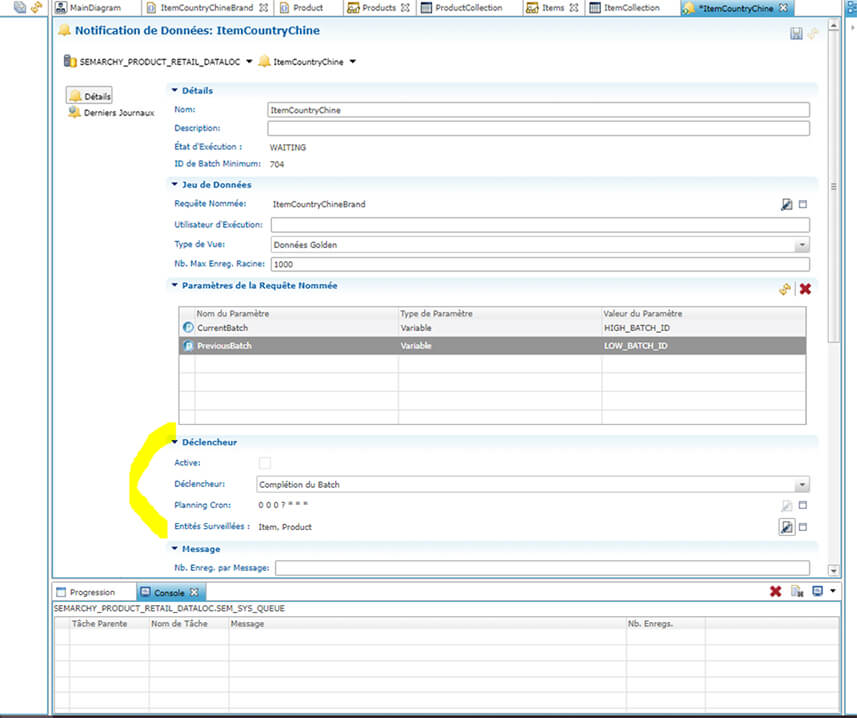This screenshot has width=857, height=718.
Task: Switch to the Progression tab
Action: tap(91, 592)
